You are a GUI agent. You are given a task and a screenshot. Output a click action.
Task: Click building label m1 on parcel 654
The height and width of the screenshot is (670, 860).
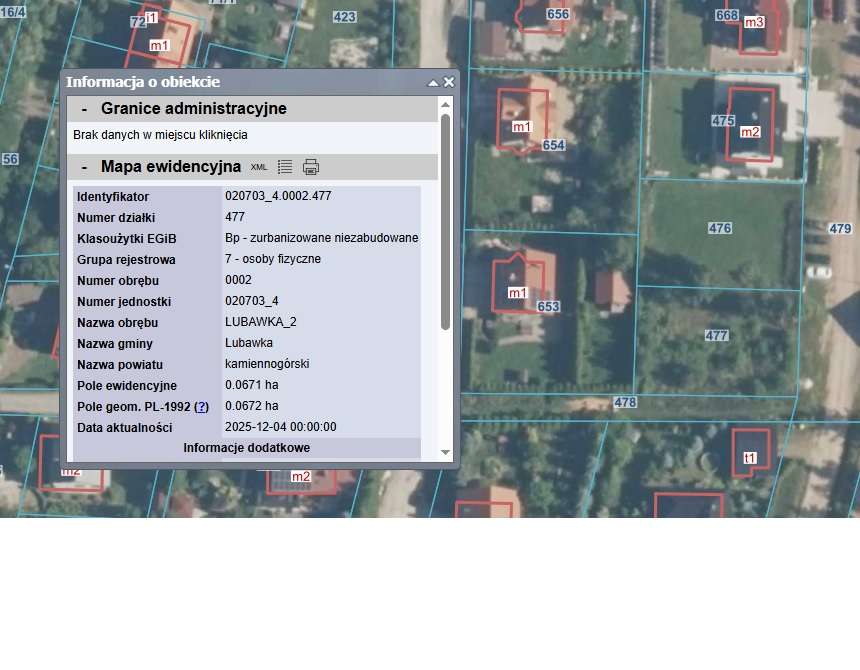coord(522,127)
